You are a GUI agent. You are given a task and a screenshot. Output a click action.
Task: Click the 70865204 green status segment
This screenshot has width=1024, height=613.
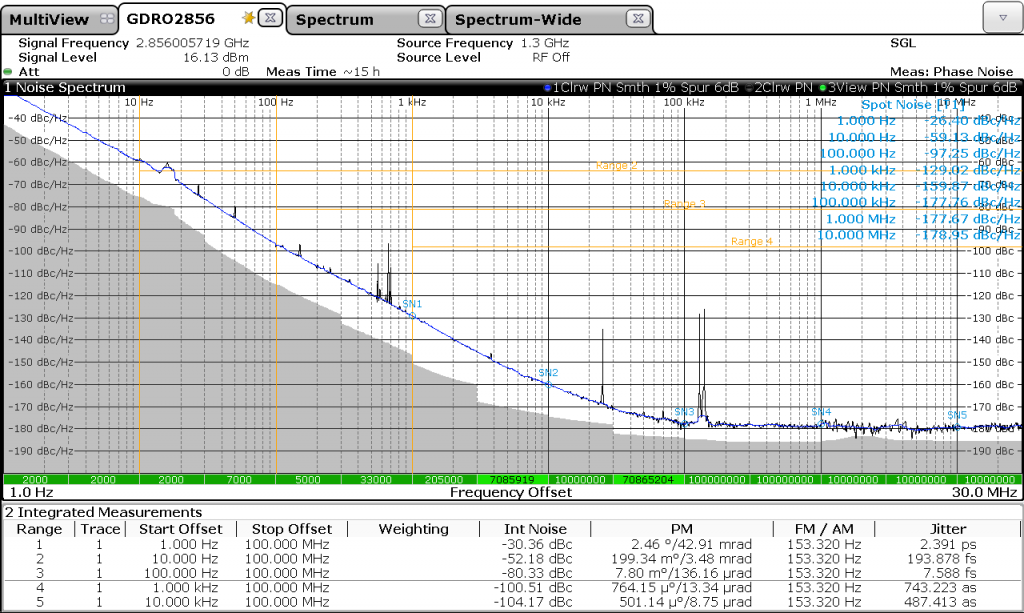click(x=648, y=480)
